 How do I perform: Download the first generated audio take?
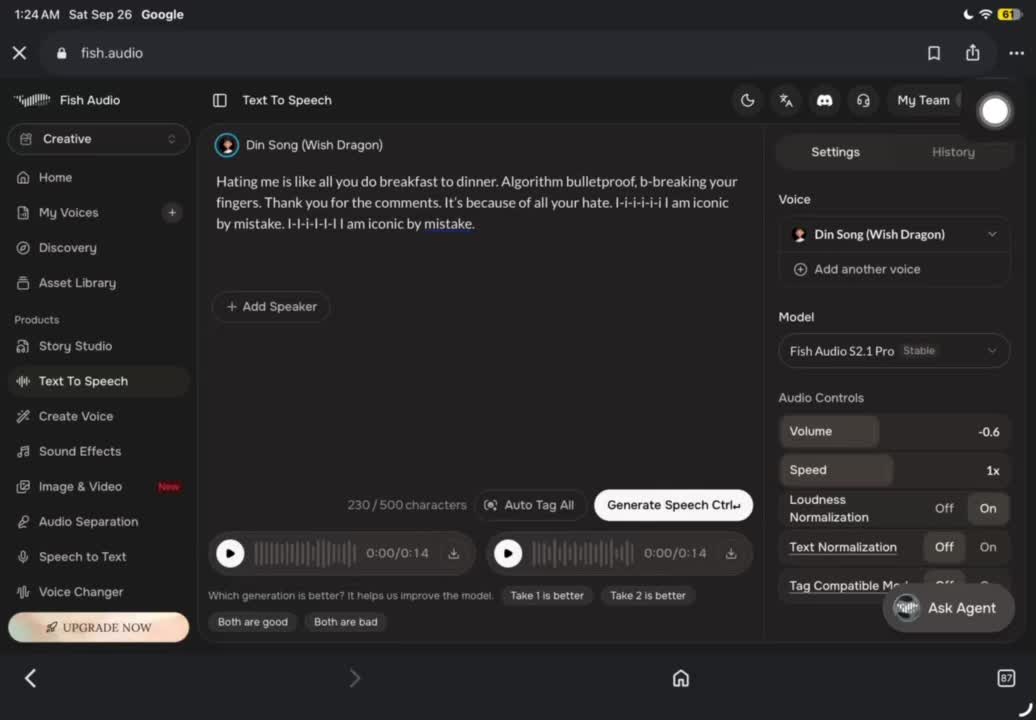tap(453, 554)
